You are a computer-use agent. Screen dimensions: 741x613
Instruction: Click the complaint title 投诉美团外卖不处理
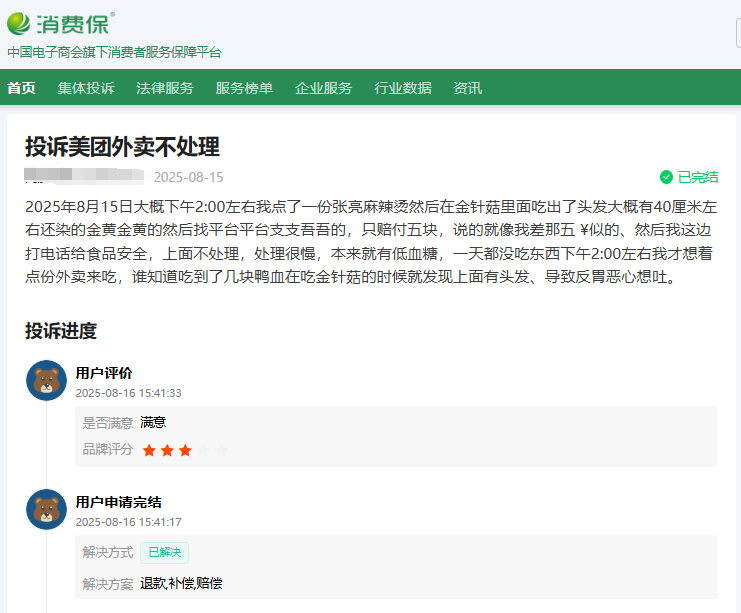pos(122,147)
